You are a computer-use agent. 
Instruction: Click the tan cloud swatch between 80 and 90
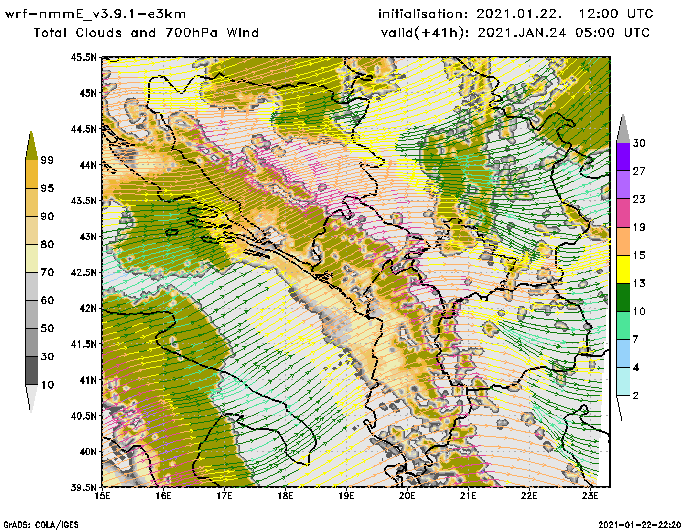click(x=31, y=230)
